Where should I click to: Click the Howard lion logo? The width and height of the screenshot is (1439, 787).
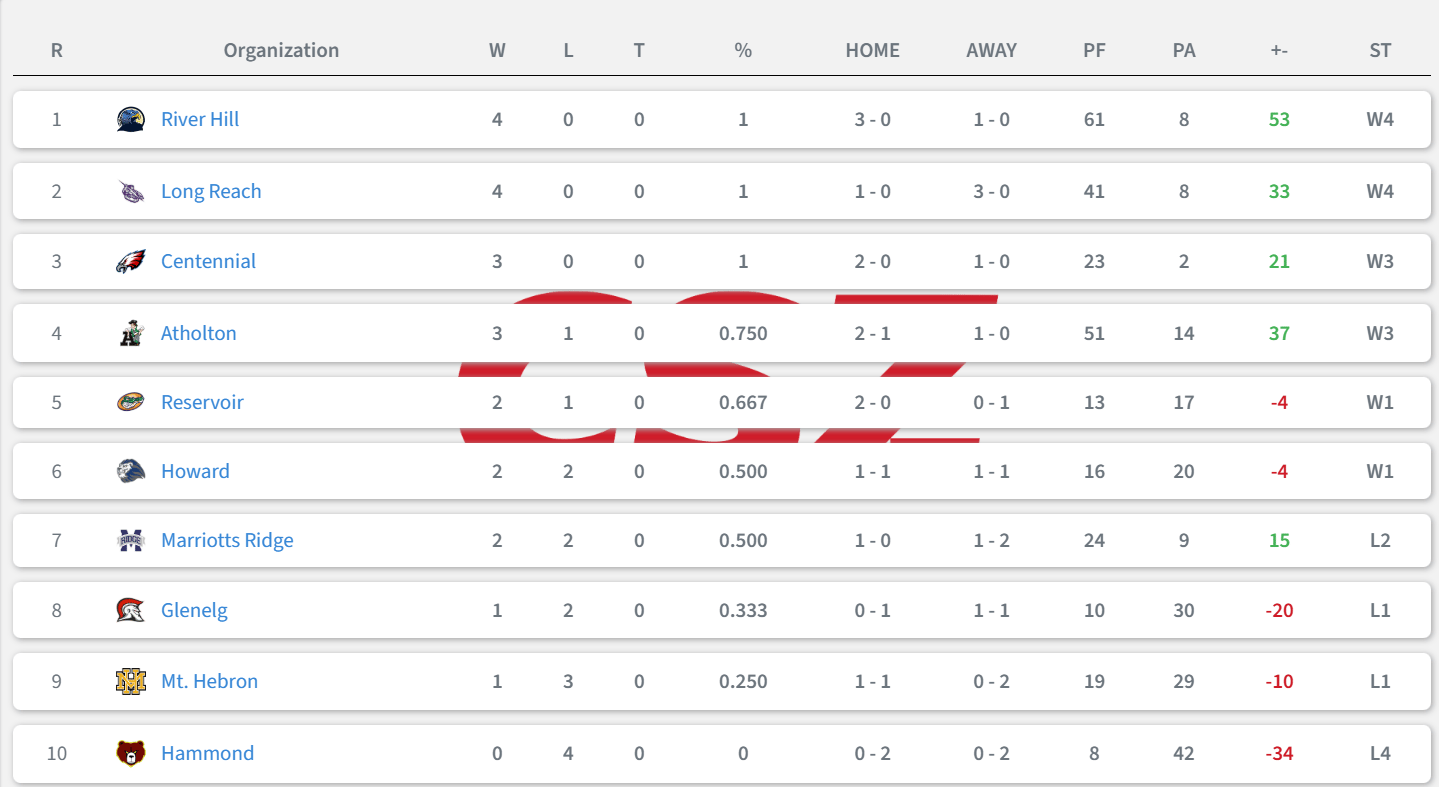[x=130, y=472]
